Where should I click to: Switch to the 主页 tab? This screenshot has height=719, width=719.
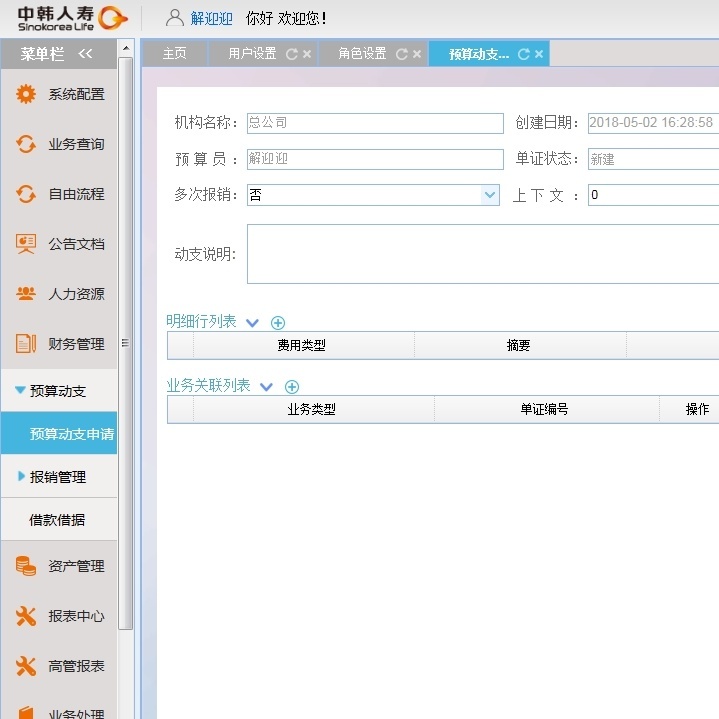pos(175,54)
